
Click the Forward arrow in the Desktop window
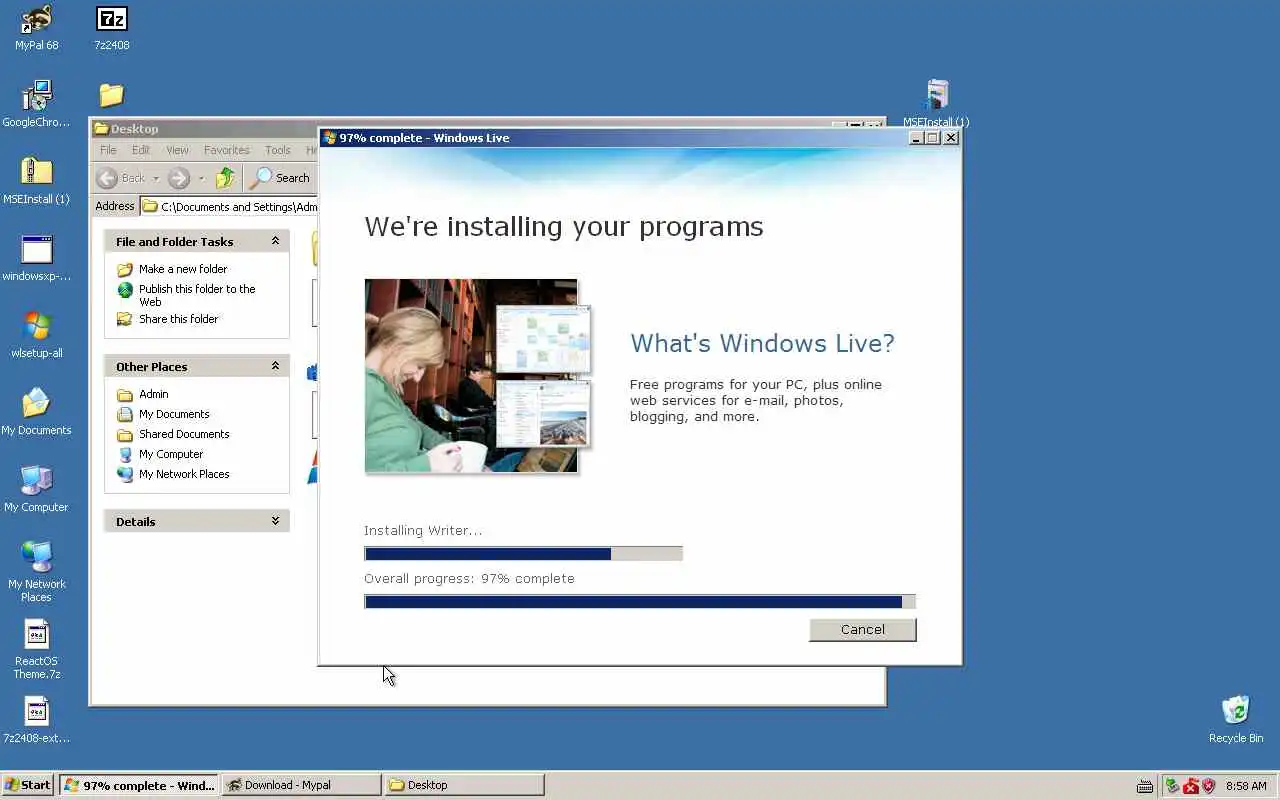tap(178, 178)
